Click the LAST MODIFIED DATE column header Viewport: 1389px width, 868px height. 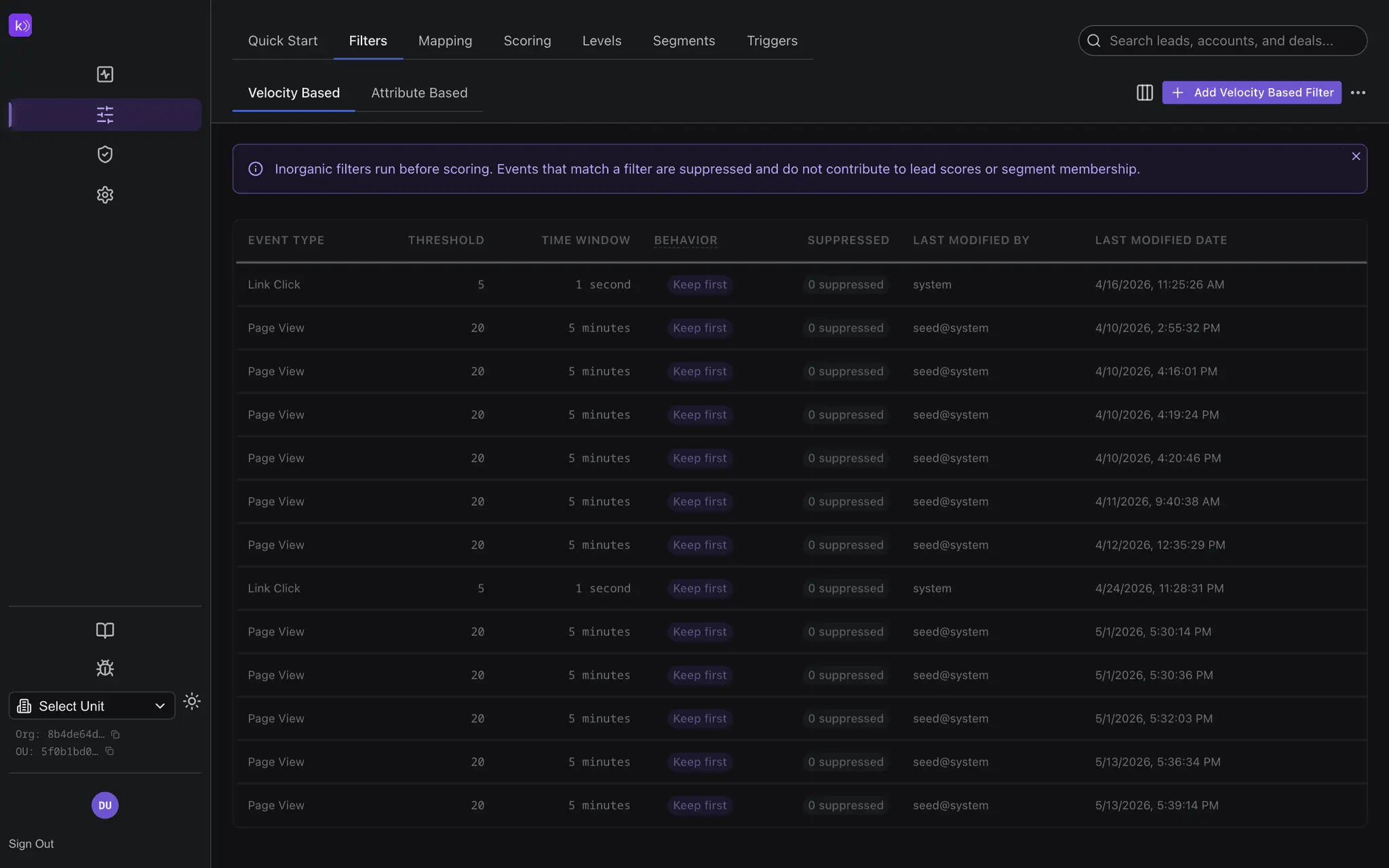[x=1161, y=240]
